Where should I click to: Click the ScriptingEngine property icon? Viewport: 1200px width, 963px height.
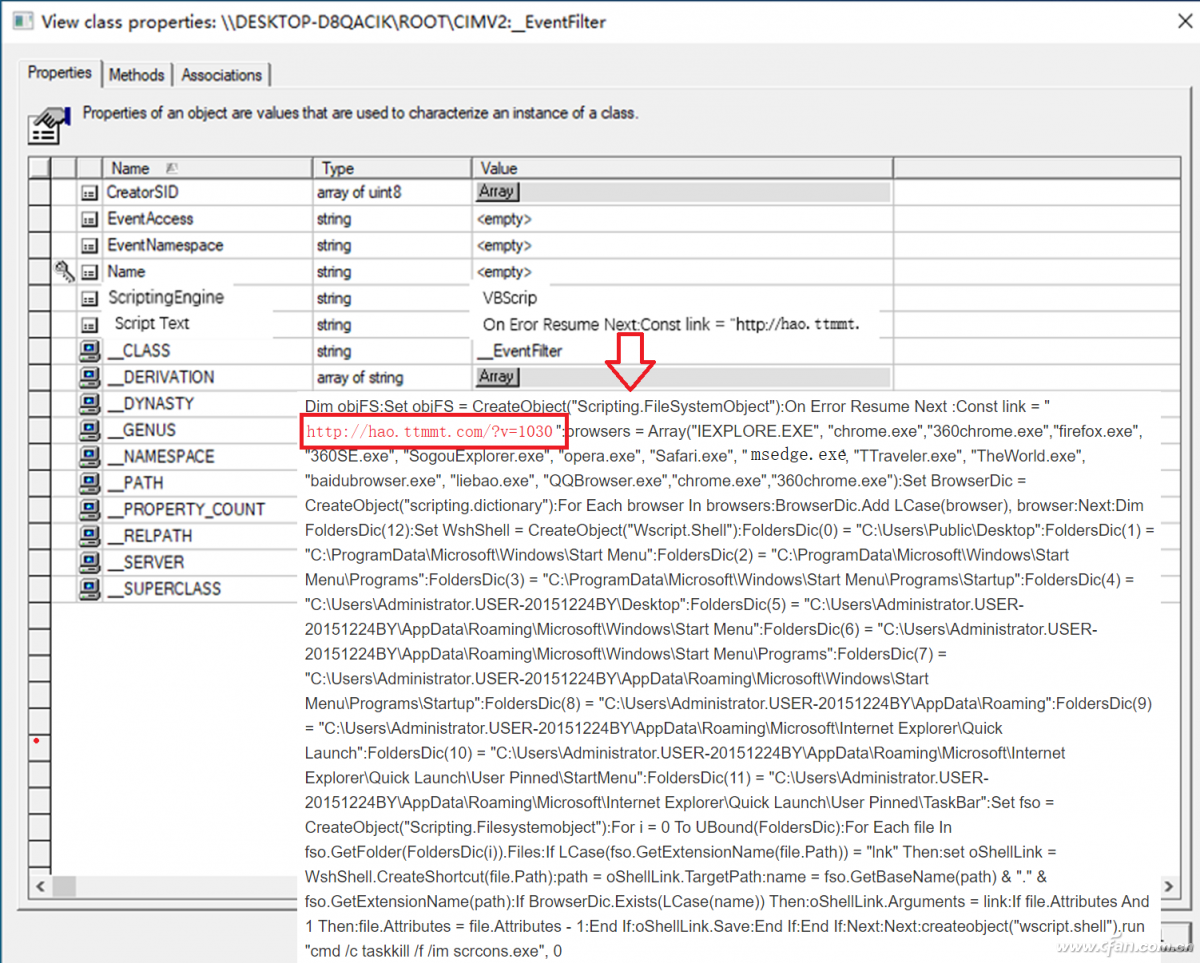click(89, 298)
